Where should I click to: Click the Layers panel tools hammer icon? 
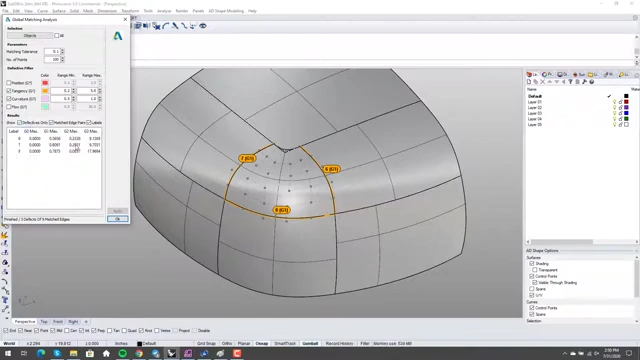click(x=584, y=82)
